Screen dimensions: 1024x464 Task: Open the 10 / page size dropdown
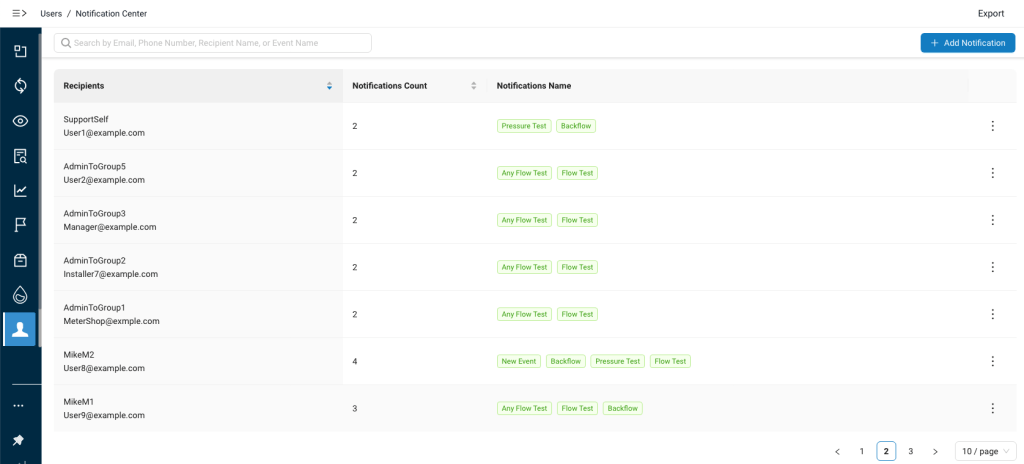(x=985, y=451)
